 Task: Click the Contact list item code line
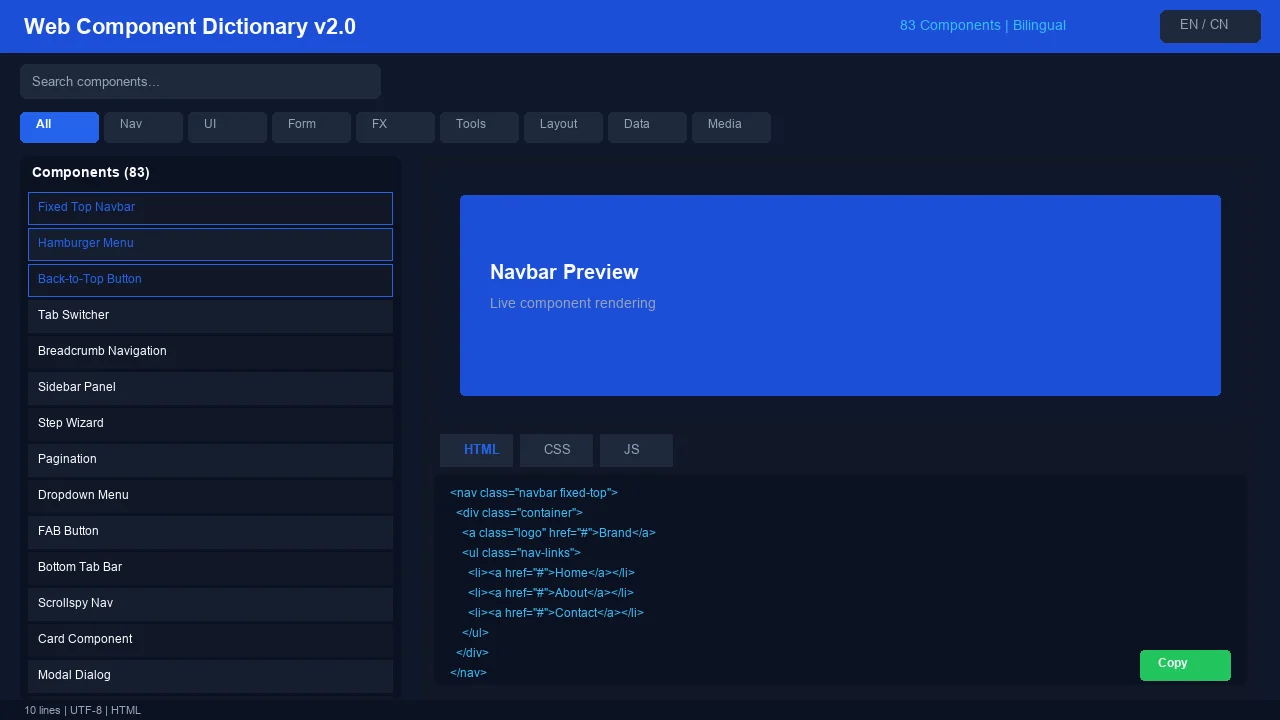tap(556, 613)
